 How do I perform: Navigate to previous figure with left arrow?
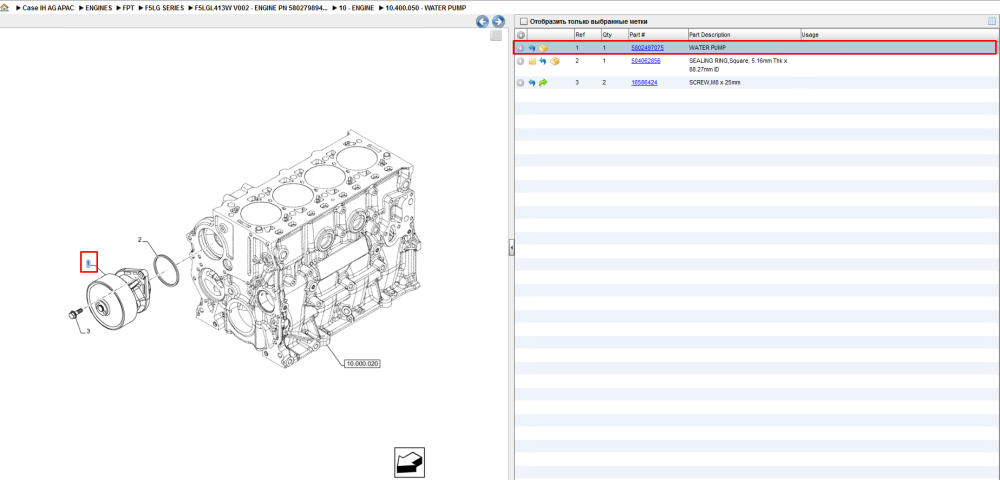coord(483,22)
